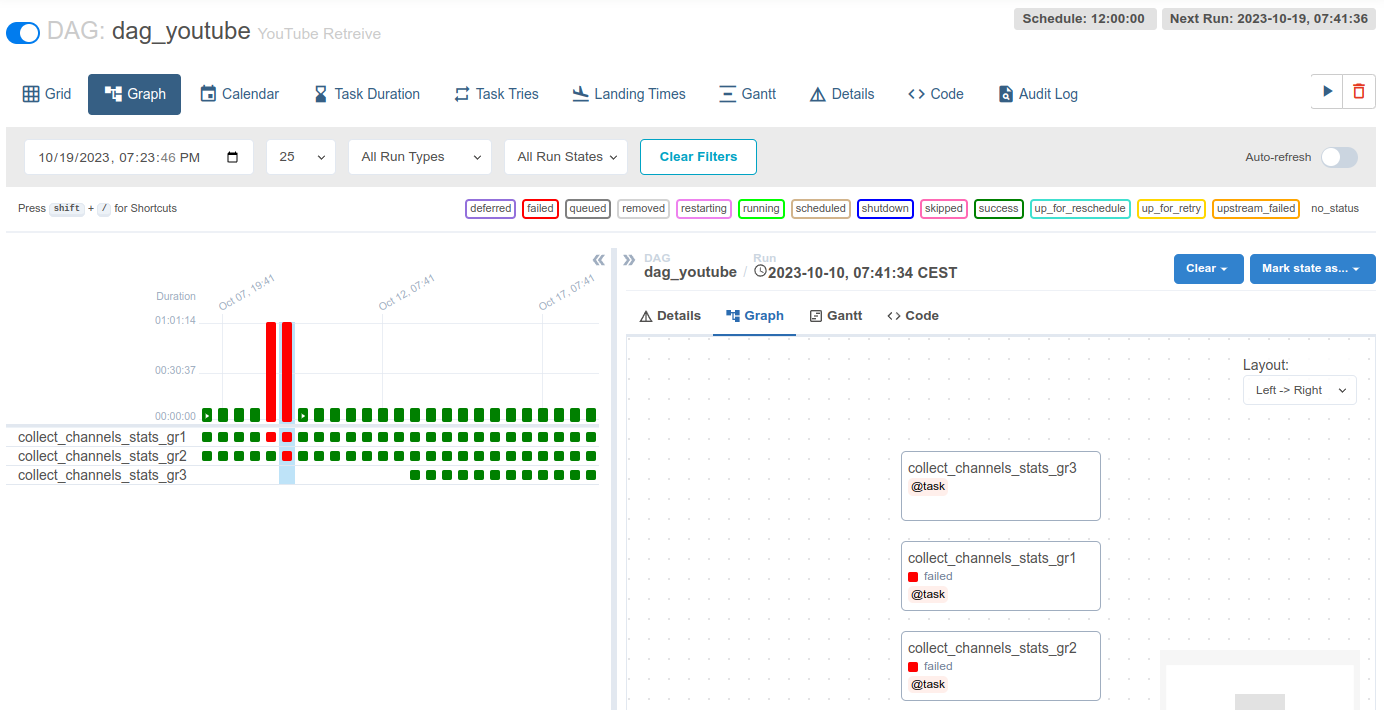The image size is (1384, 710).
Task: Click the run 2023-10-10, 07:41:34 CEST breadcrumb
Action: click(855, 272)
